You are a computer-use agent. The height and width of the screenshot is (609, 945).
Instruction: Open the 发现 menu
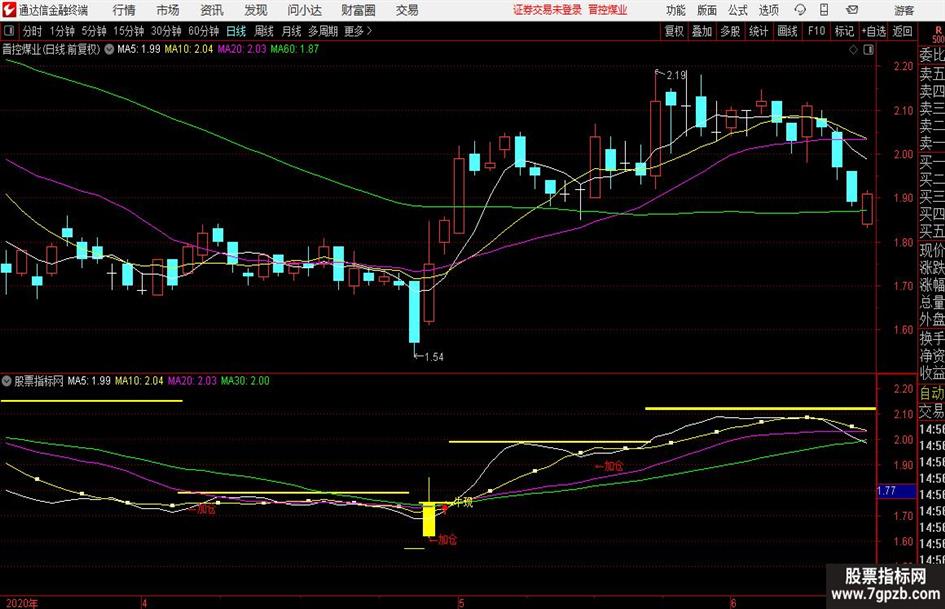coord(256,10)
